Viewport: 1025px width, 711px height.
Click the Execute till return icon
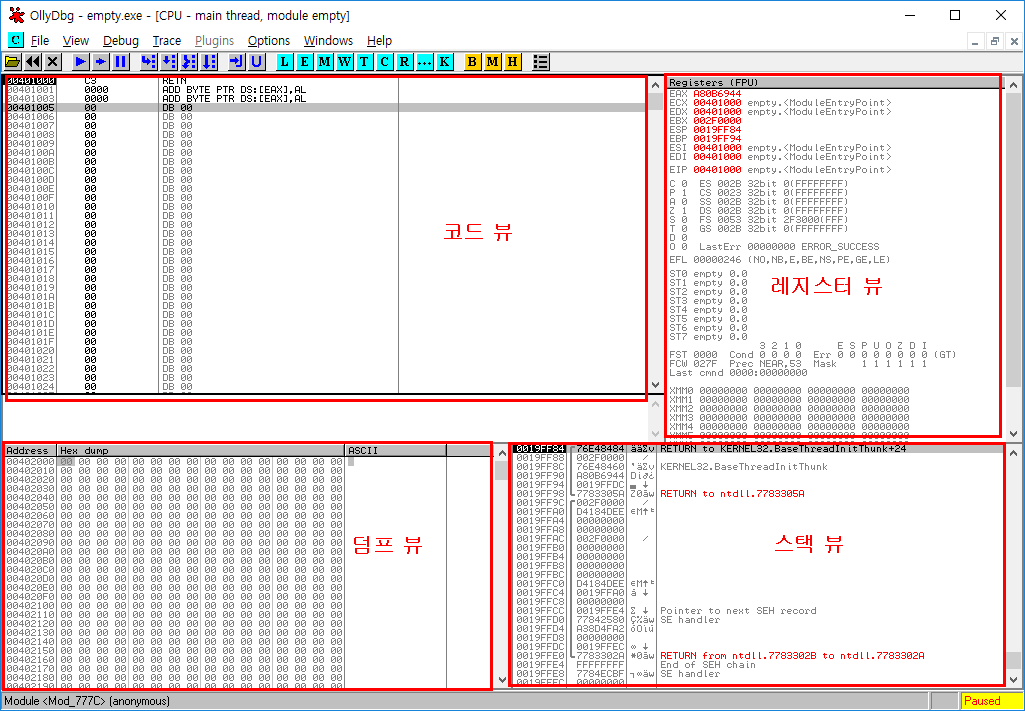tap(237, 62)
